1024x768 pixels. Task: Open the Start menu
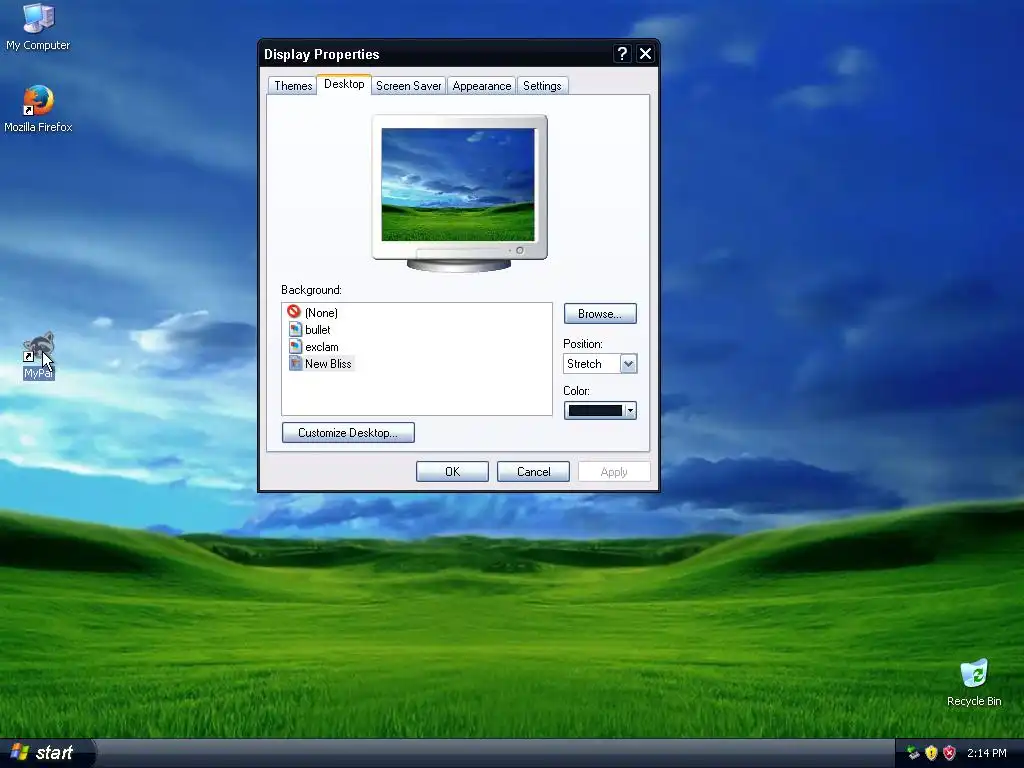click(47, 753)
